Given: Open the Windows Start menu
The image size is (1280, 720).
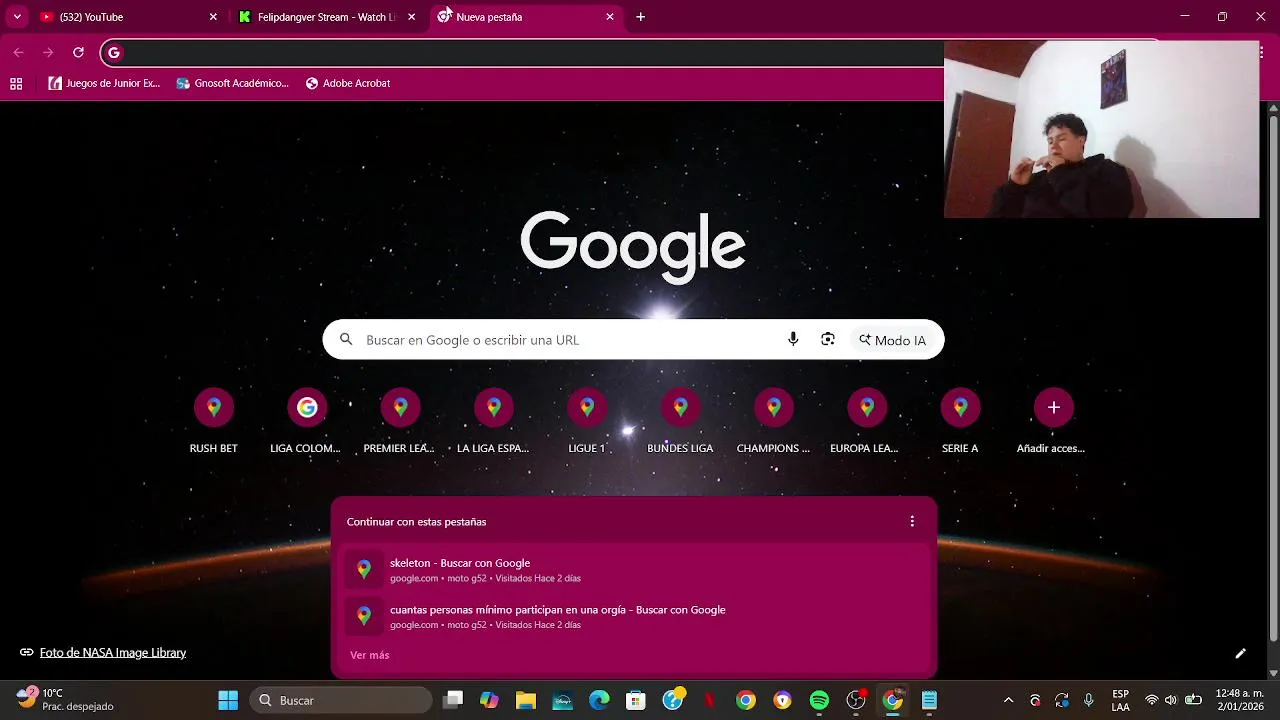Looking at the screenshot, I should coord(228,700).
